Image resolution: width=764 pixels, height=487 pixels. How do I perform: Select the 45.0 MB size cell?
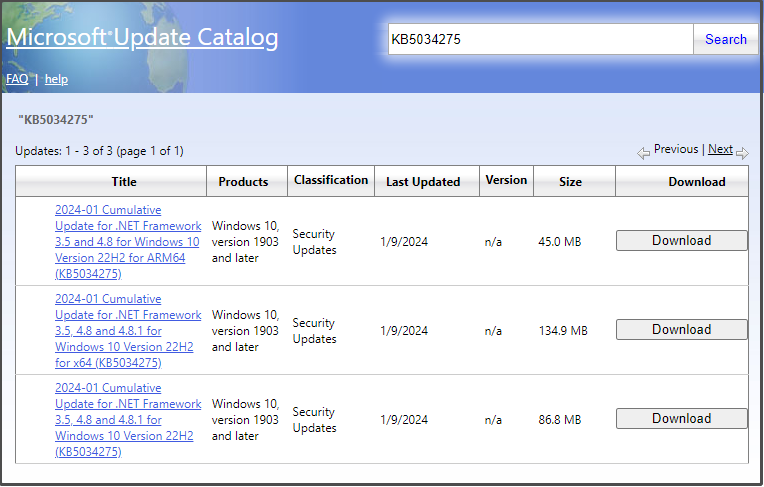(x=560, y=242)
